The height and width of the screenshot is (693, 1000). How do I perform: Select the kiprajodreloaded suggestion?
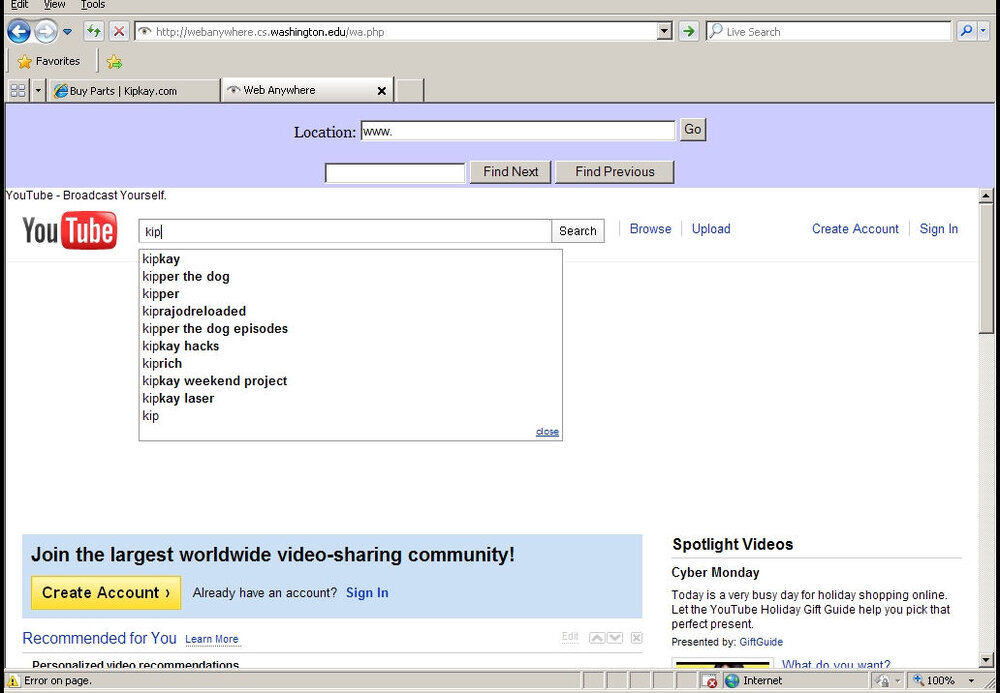(350, 311)
